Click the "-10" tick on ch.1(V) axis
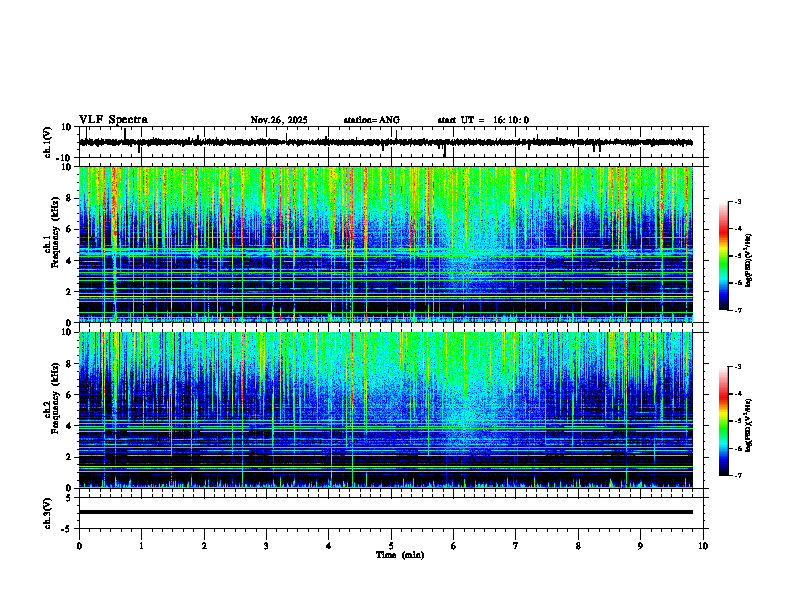The width and height of the screenshot is (792, 612). pos(65,158)
